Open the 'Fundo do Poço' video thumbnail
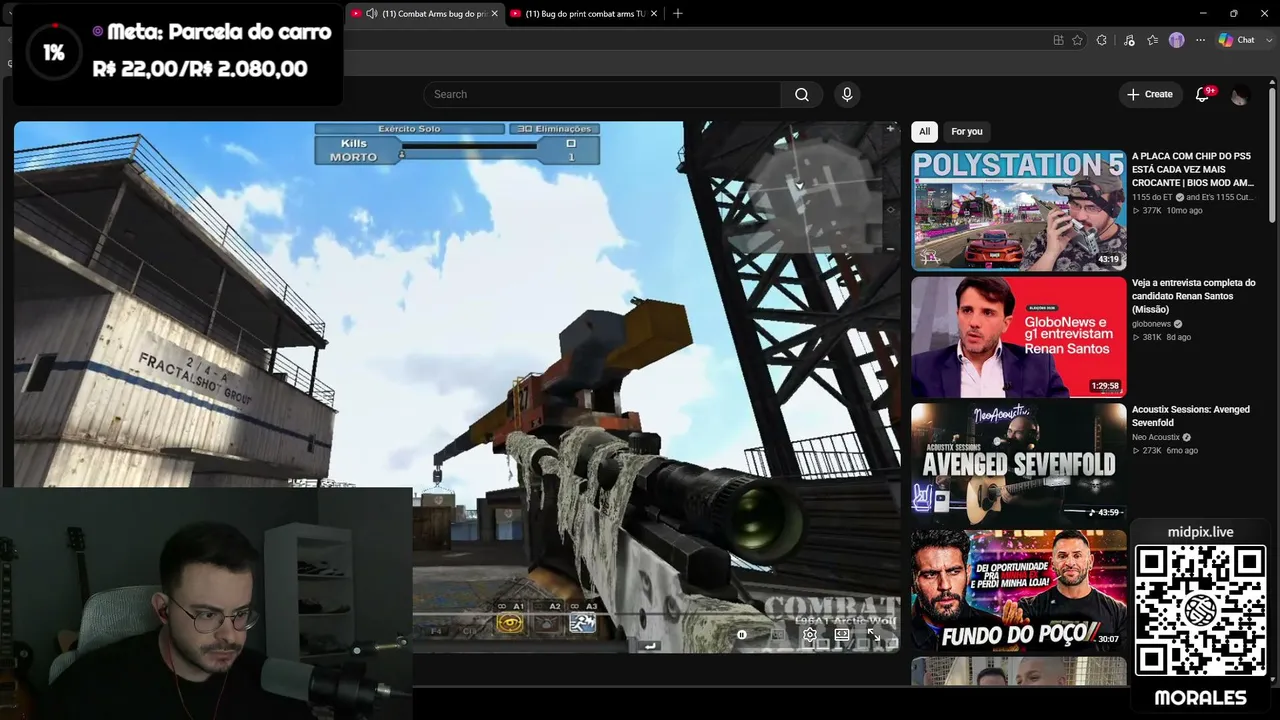This screenshot has width=1280, height=720. point(1019,590)
